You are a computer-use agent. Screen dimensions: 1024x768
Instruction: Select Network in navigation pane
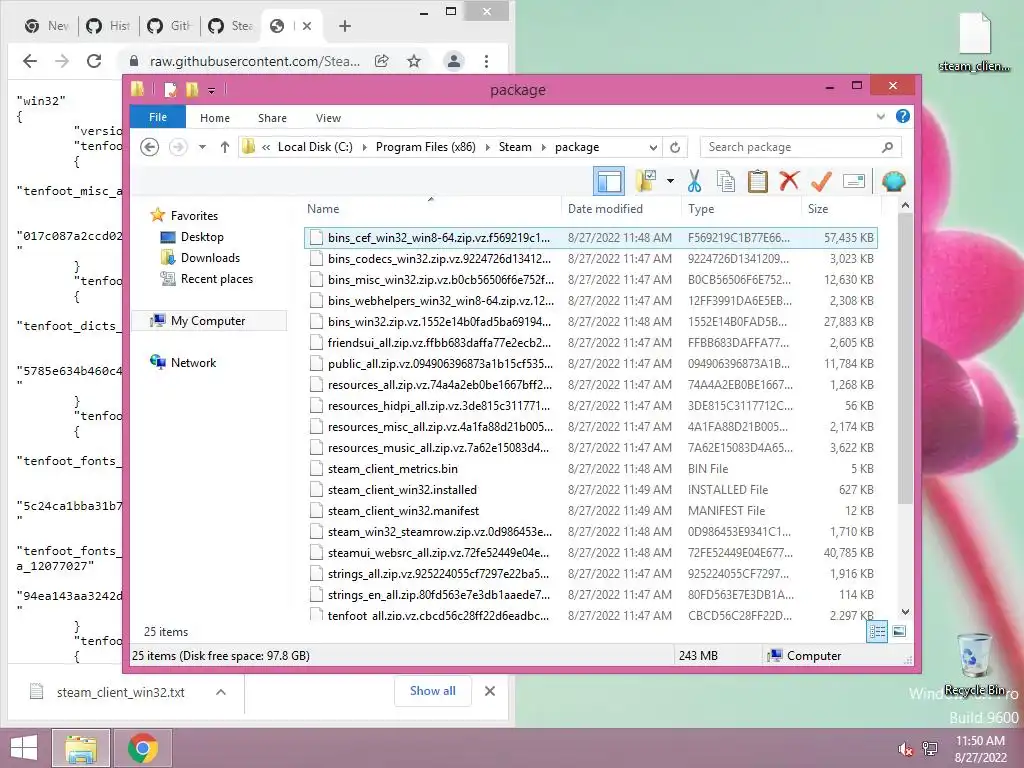click(x=193, y=362)
